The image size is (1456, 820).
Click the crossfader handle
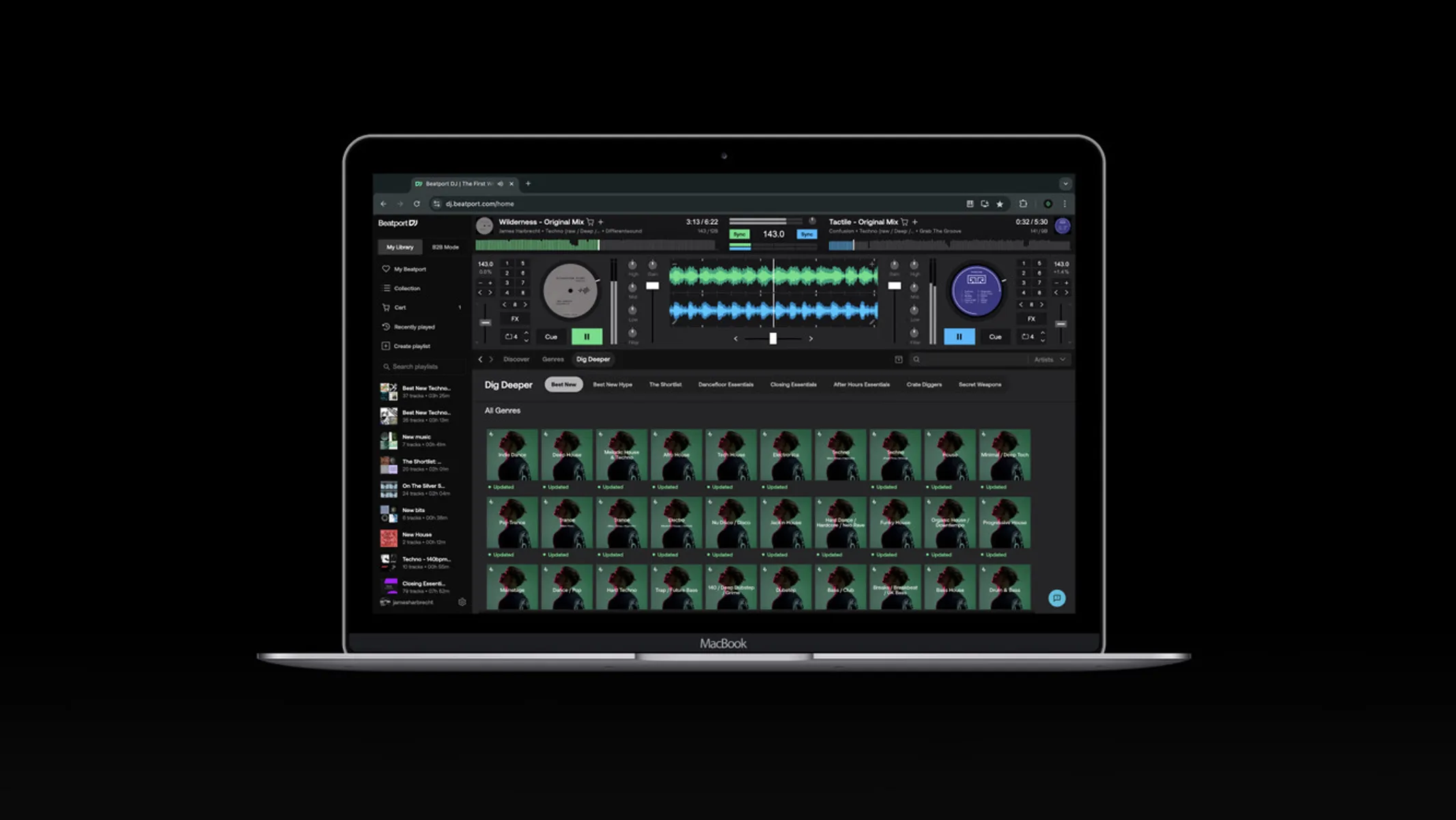pyautogui.click(x=772, y=338)
